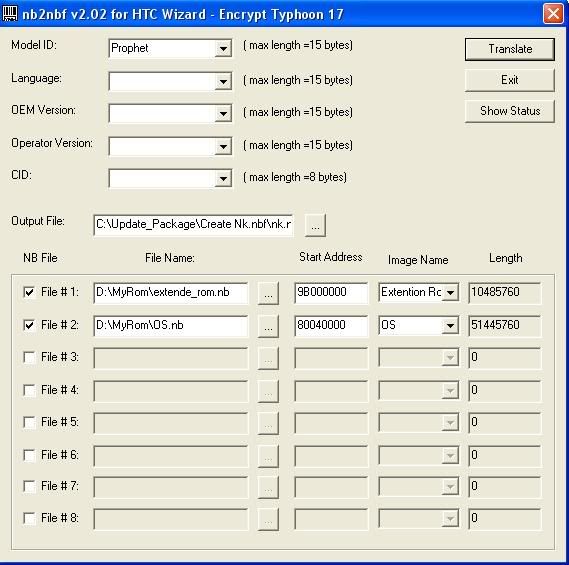Image resolution: width=569 pixels, height=565 pixels.
Task: Open the Model ID dropdown
Action: coord(223,48)
